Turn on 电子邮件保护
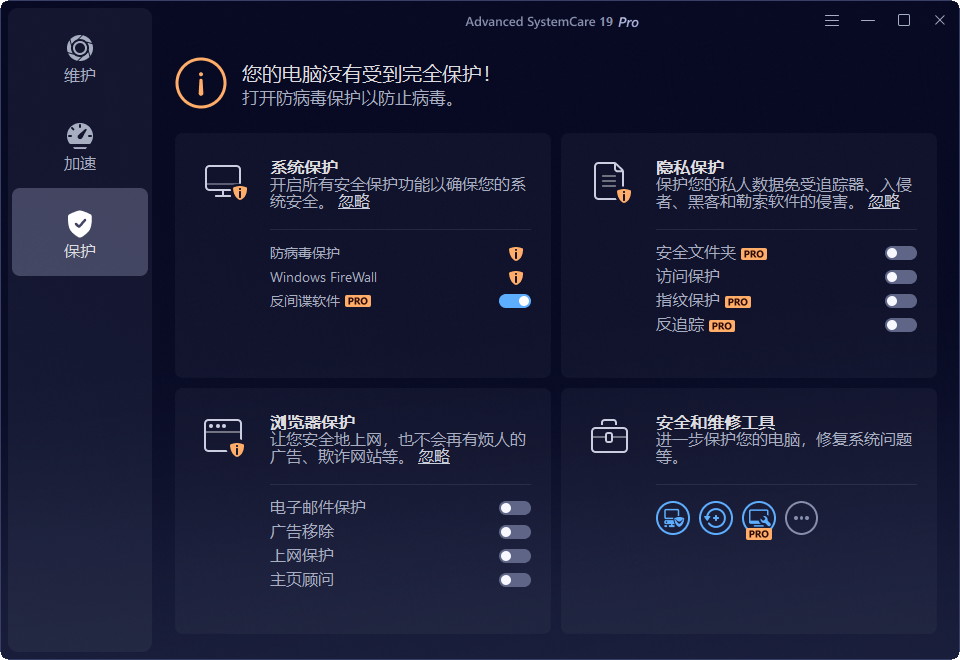The height and width of the screenshot is (660, 960). (x=514, y=507)
